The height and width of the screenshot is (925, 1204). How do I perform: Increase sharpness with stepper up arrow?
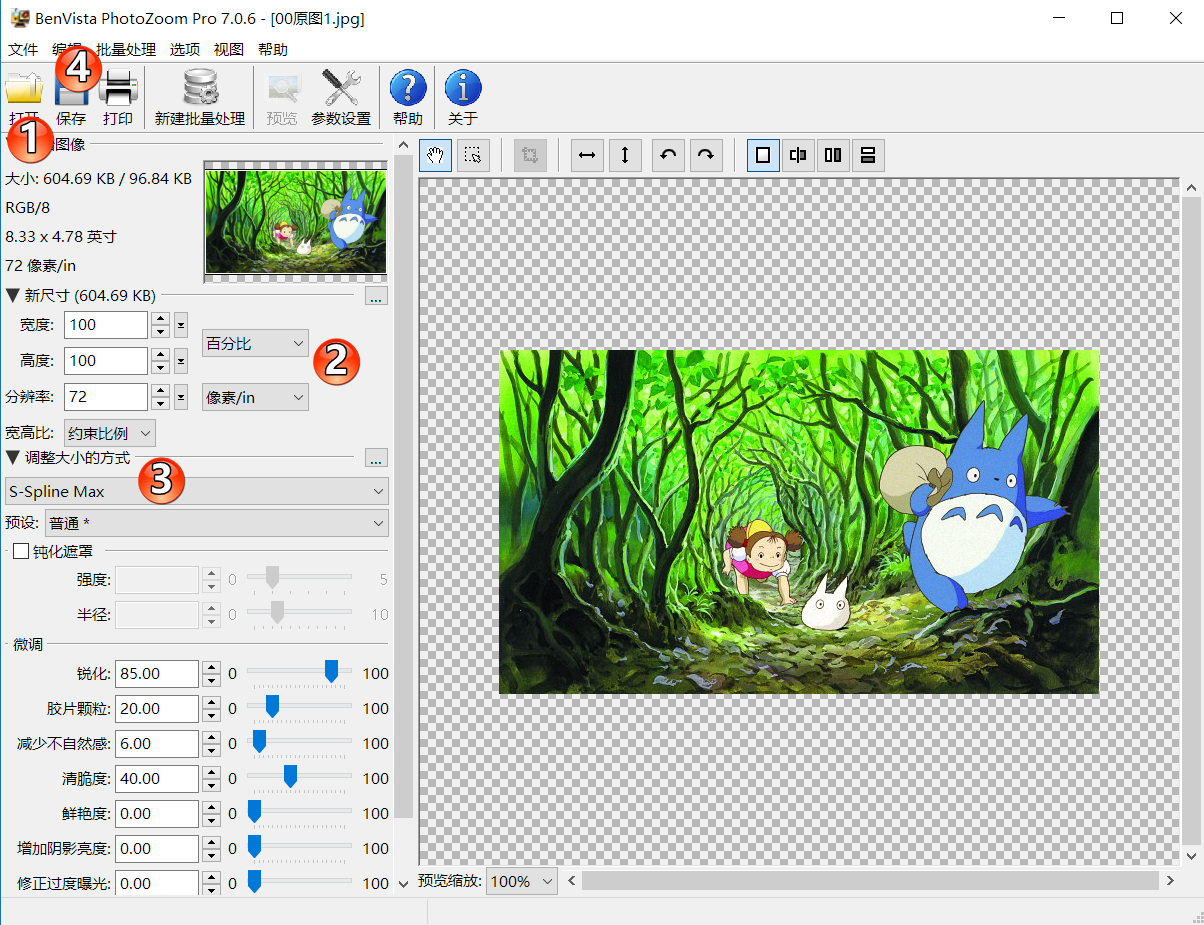[x=211, y=667]
